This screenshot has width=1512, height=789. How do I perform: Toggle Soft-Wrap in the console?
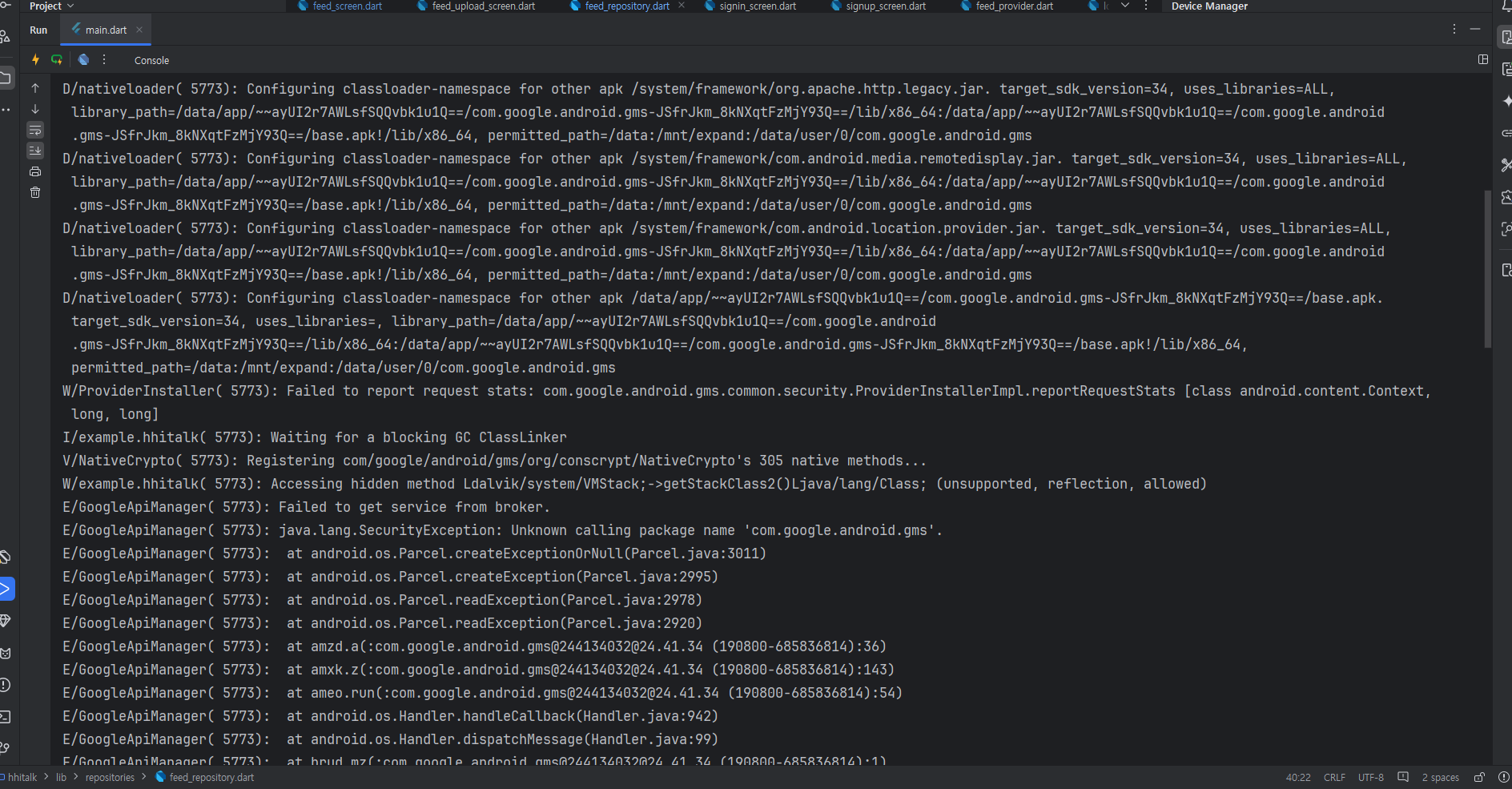(35, 130)
